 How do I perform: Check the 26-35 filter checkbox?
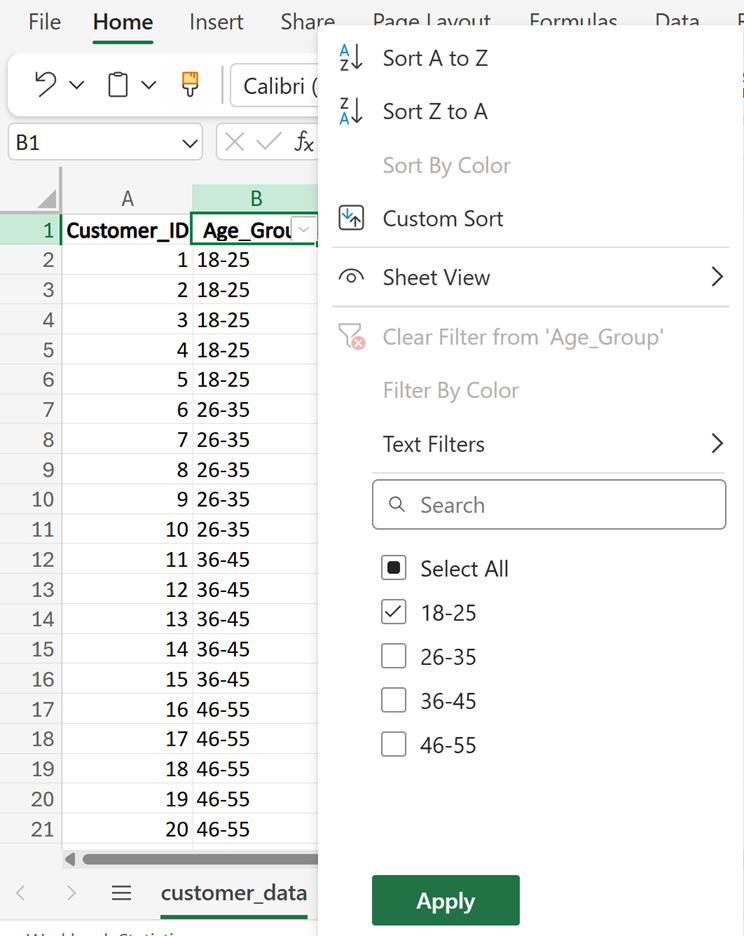[394, 656]
